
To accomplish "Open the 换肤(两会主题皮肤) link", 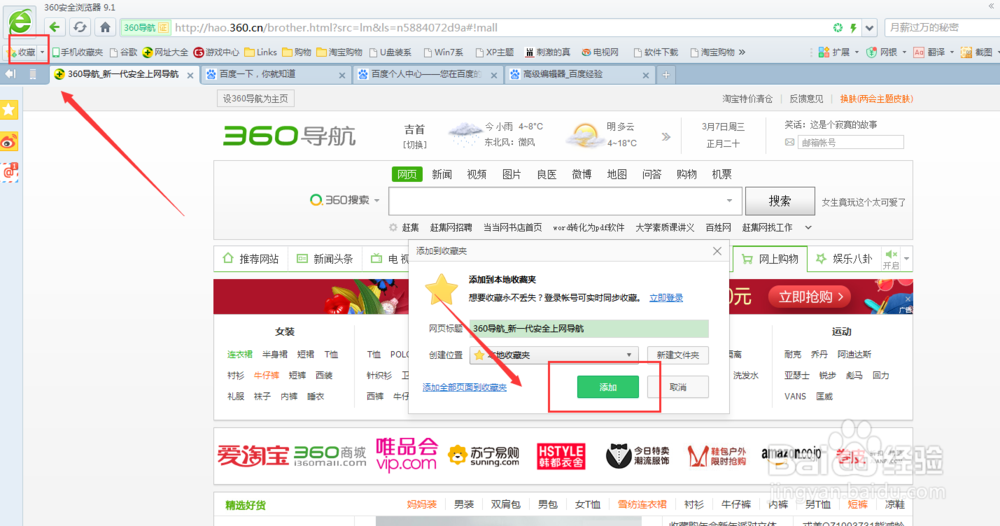I will pos(876,99).
